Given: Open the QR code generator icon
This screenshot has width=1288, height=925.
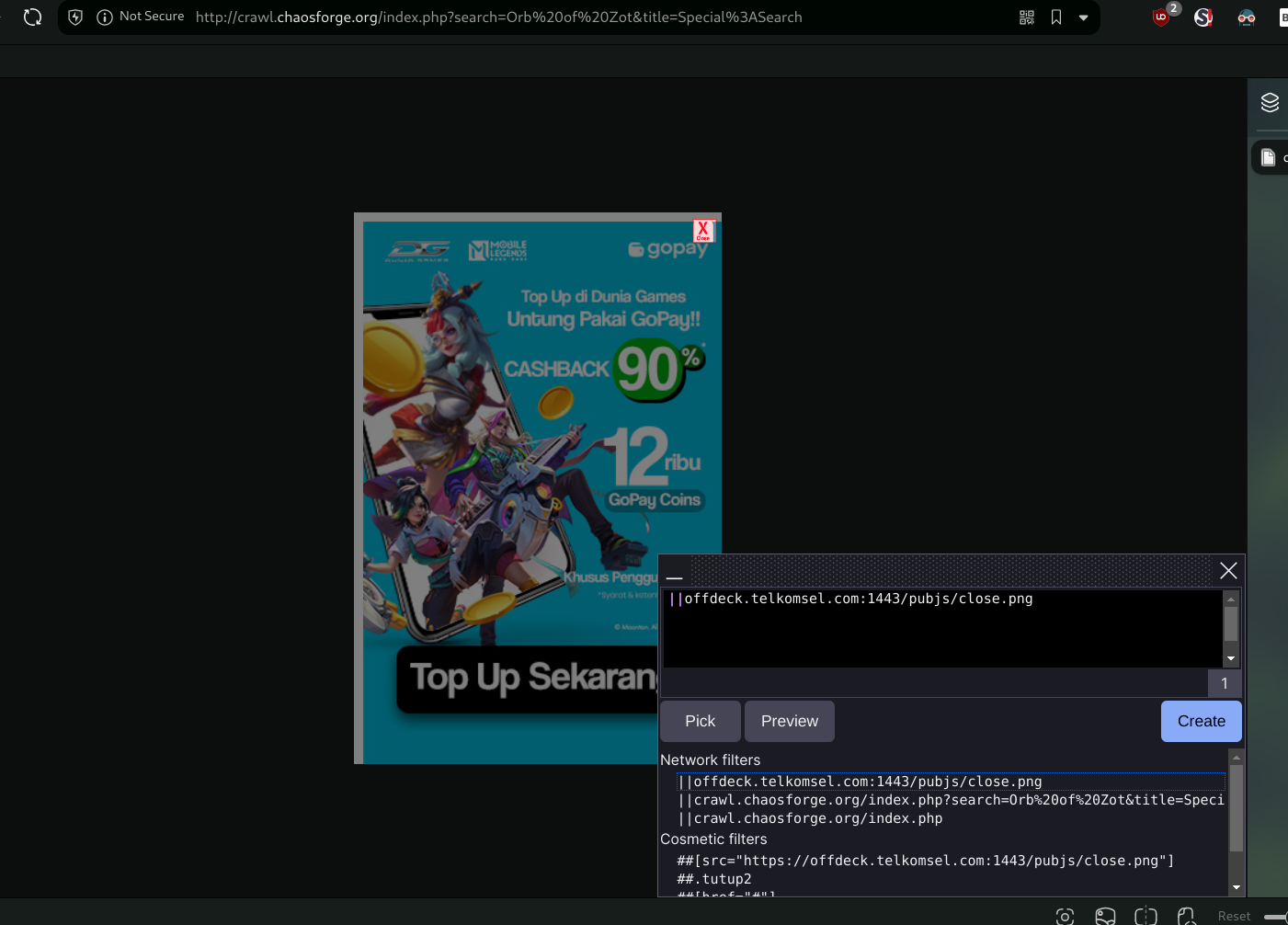Looking at the screenshot, I should click(x=1027, y=17).
